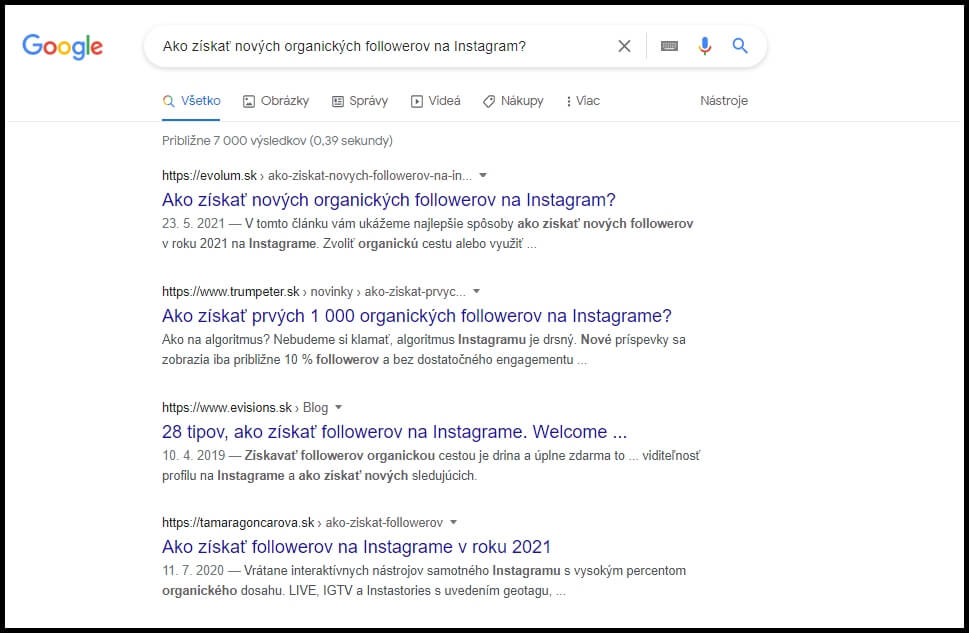The width and height of the screenshot is (969, 633).
Task: Switch to the Obrázky tab
Action: 276,101
